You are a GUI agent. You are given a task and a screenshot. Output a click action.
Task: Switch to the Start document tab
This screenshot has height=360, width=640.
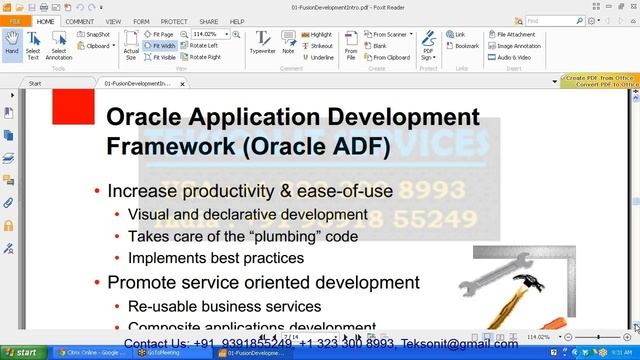[35, 83]
